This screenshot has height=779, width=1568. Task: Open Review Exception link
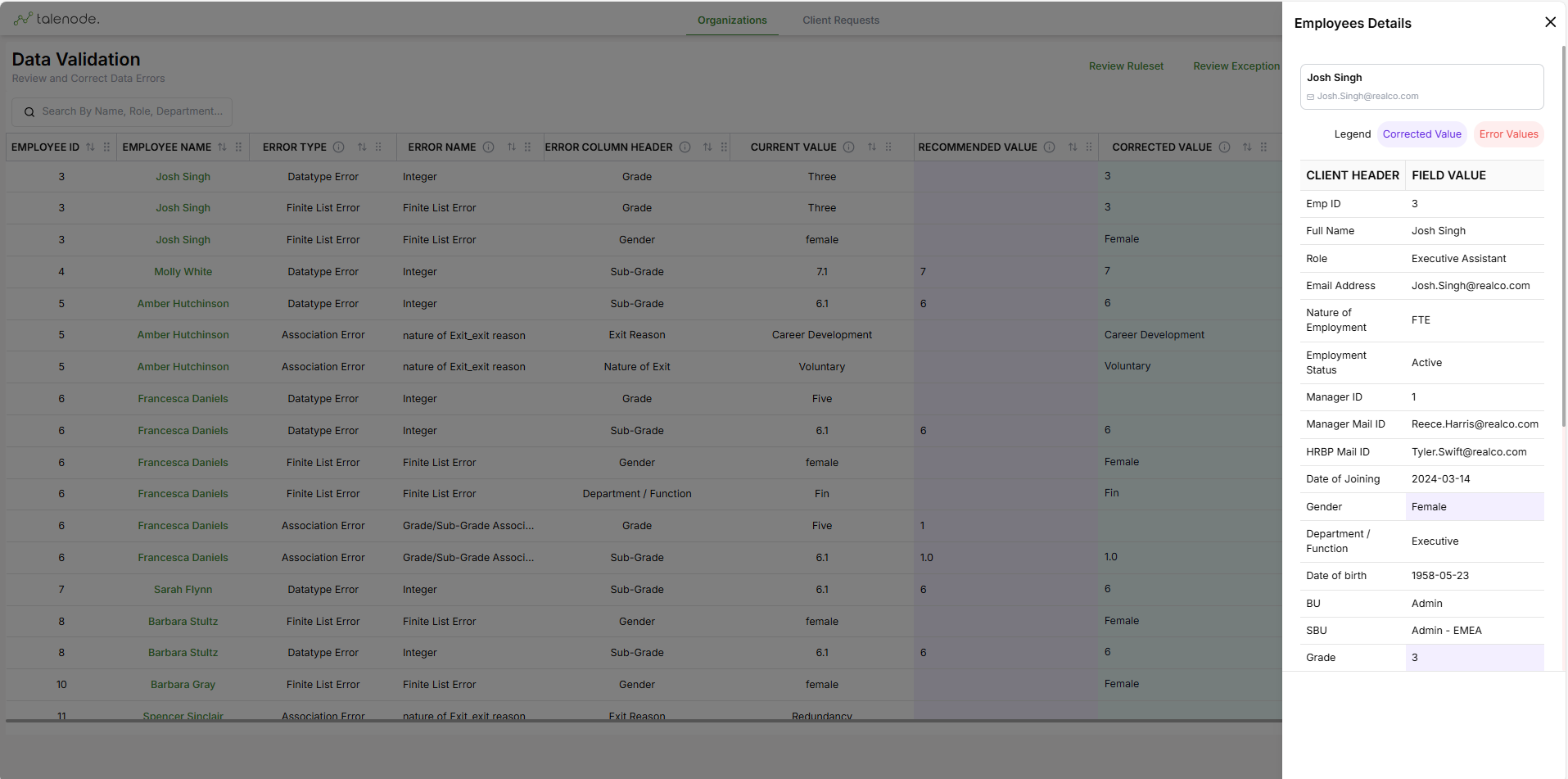point(1236,66)
